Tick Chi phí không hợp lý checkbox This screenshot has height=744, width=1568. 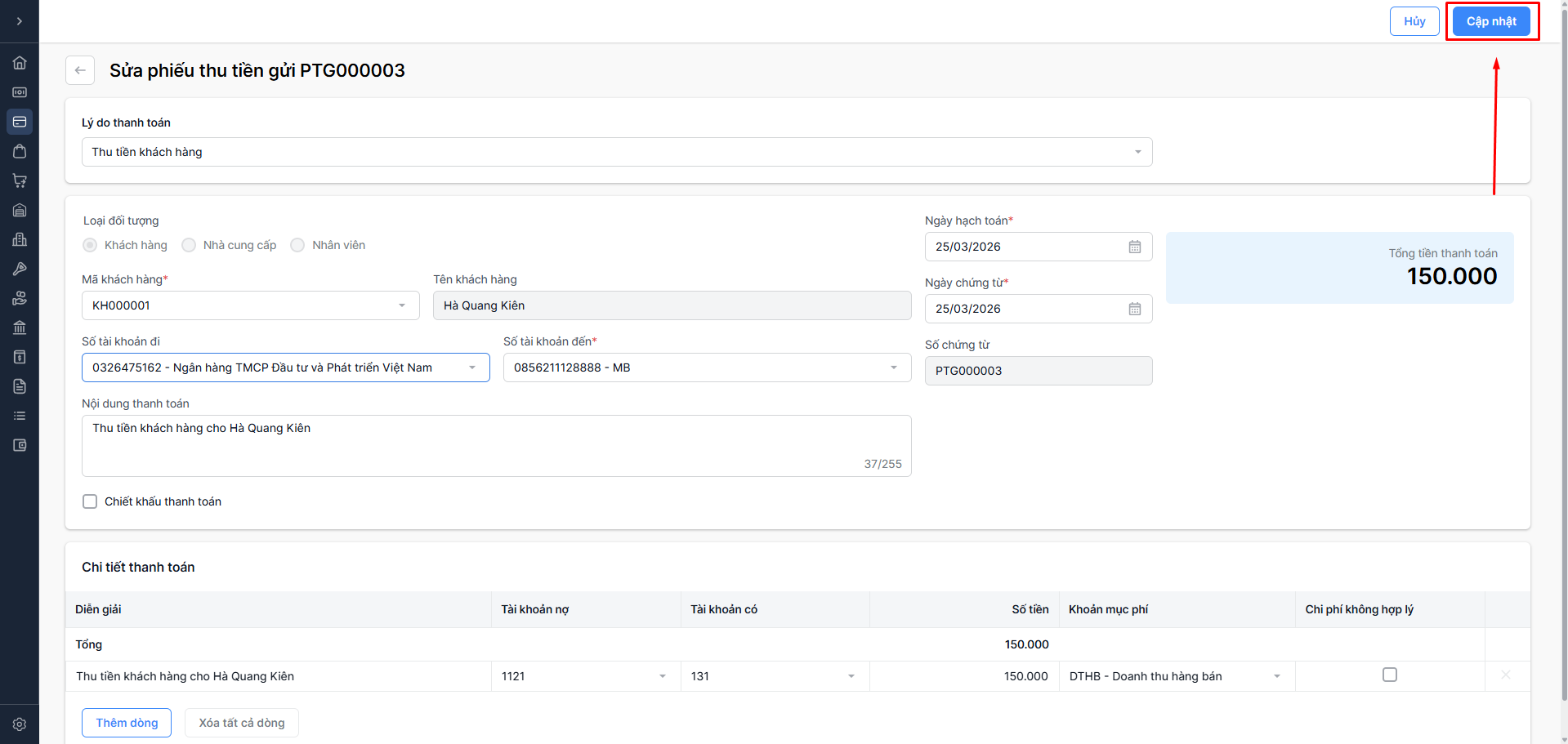(x=1389, y=675)
